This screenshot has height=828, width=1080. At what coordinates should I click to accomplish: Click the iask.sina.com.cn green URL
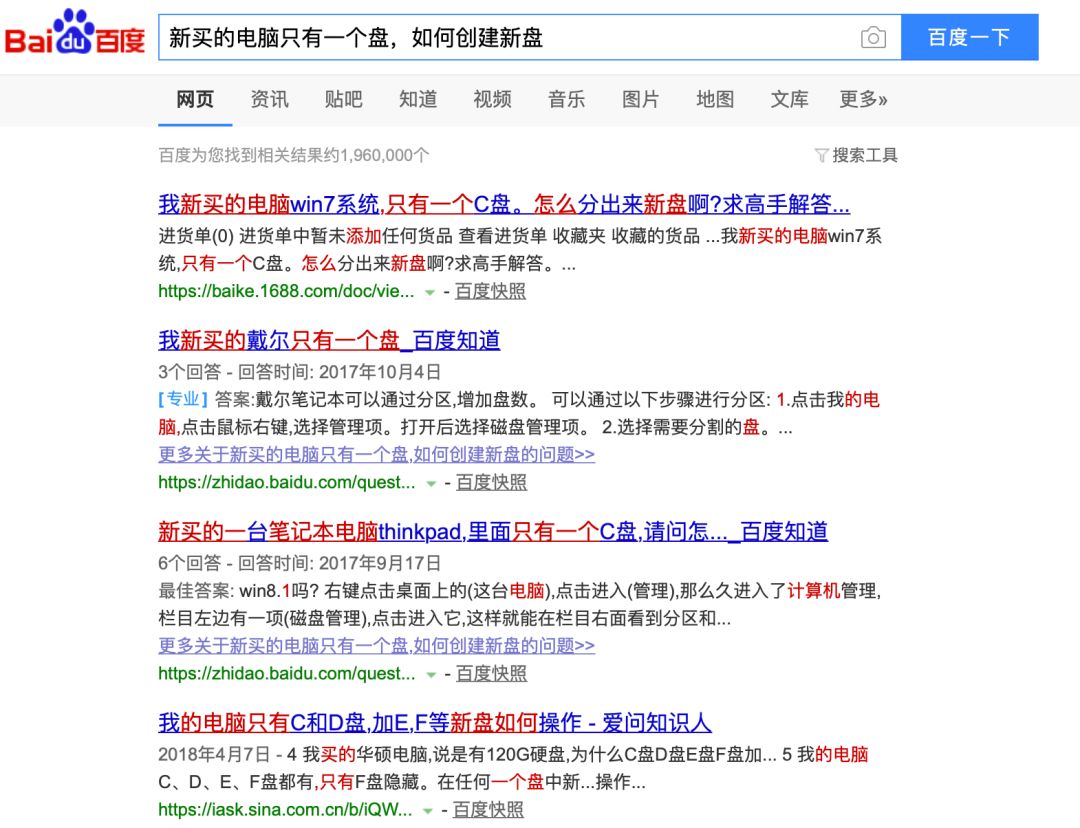[x=285, y=809]
